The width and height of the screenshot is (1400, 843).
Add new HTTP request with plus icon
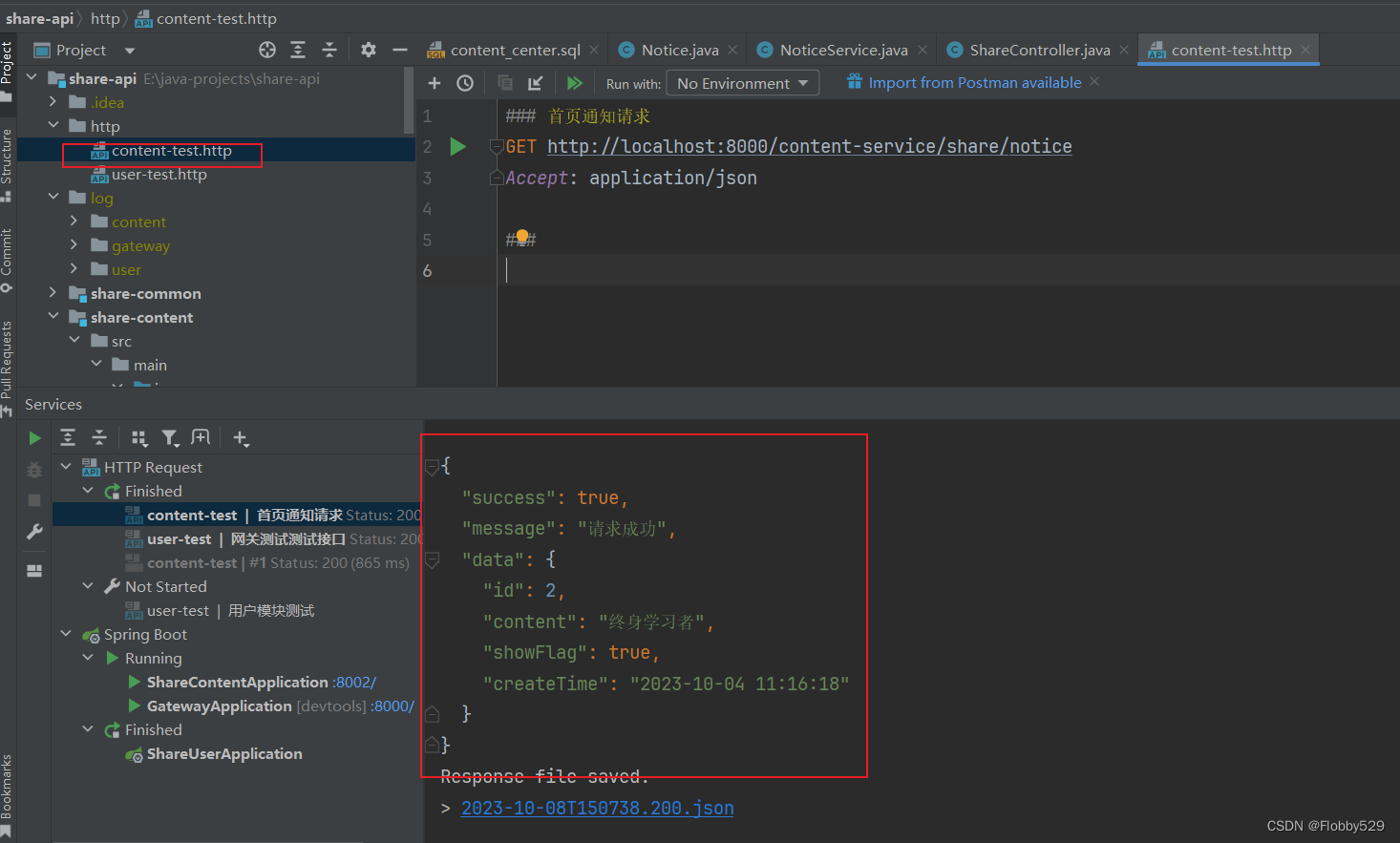coord(435,83)
